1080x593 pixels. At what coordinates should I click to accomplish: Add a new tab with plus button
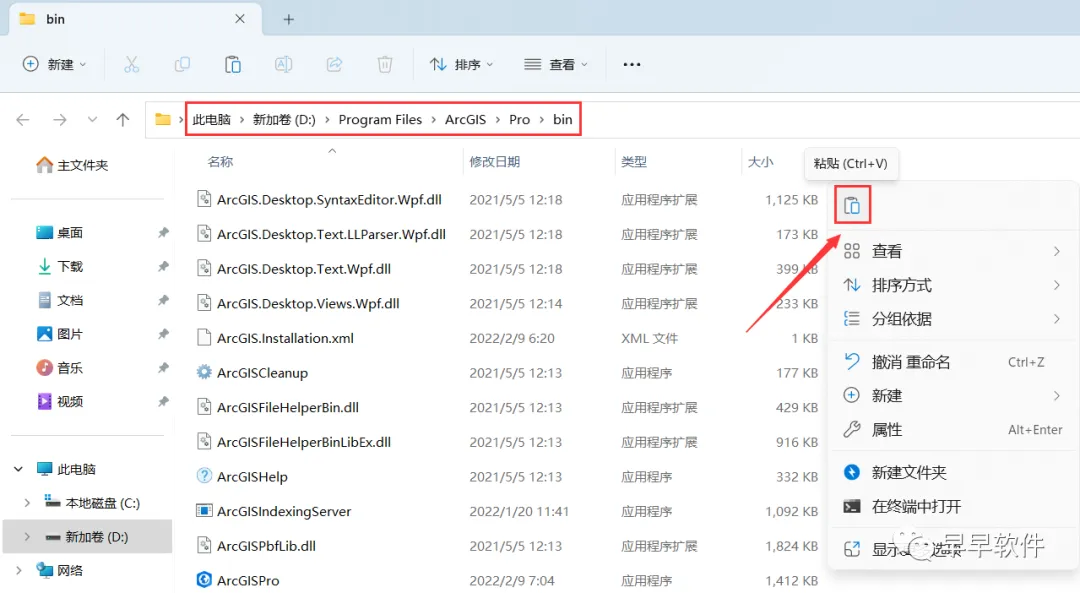click(x=289, y=19)
